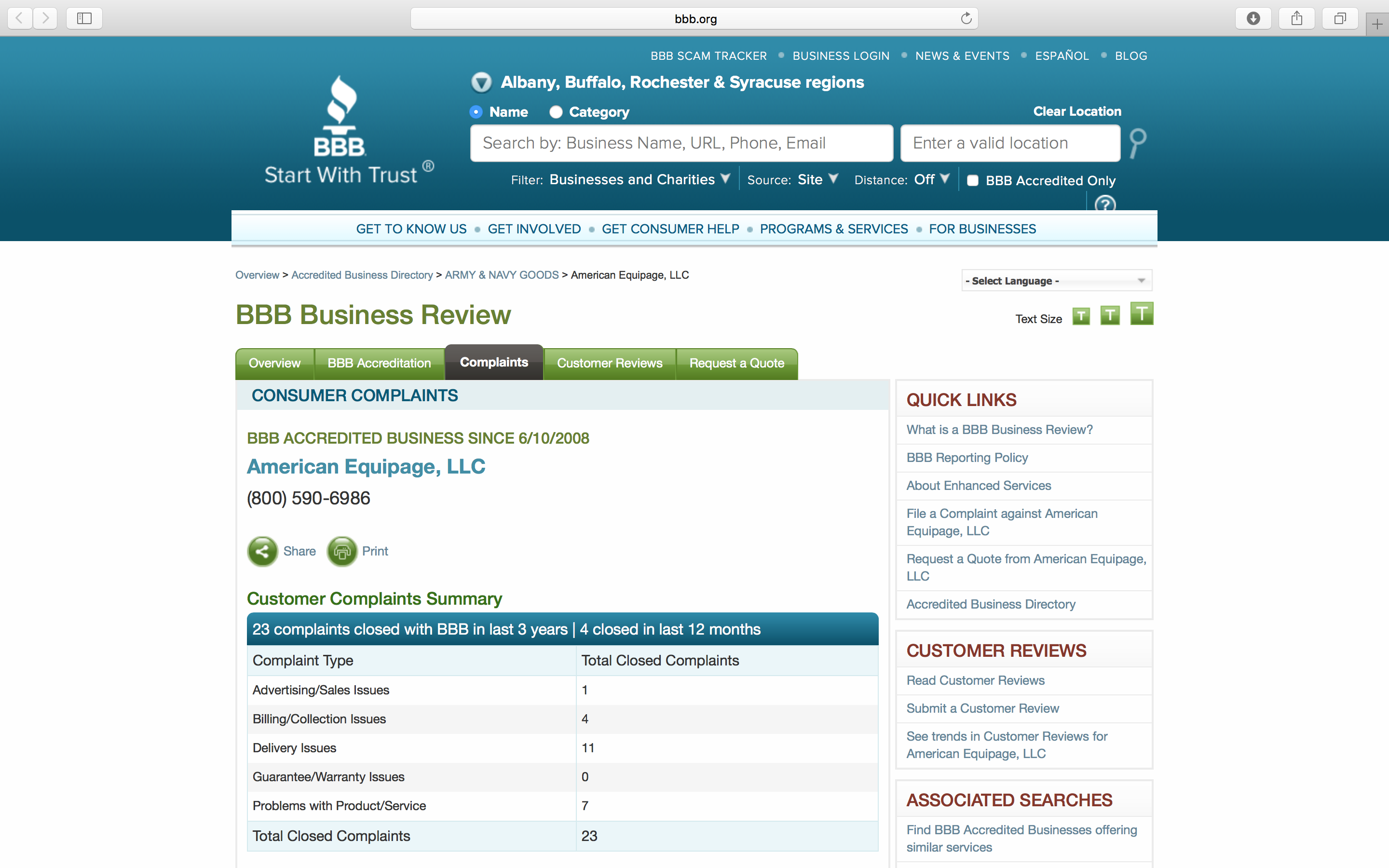Viewport: 1389px width, 868px height.
Task: Click the business name search field
Action: point(681,143)
